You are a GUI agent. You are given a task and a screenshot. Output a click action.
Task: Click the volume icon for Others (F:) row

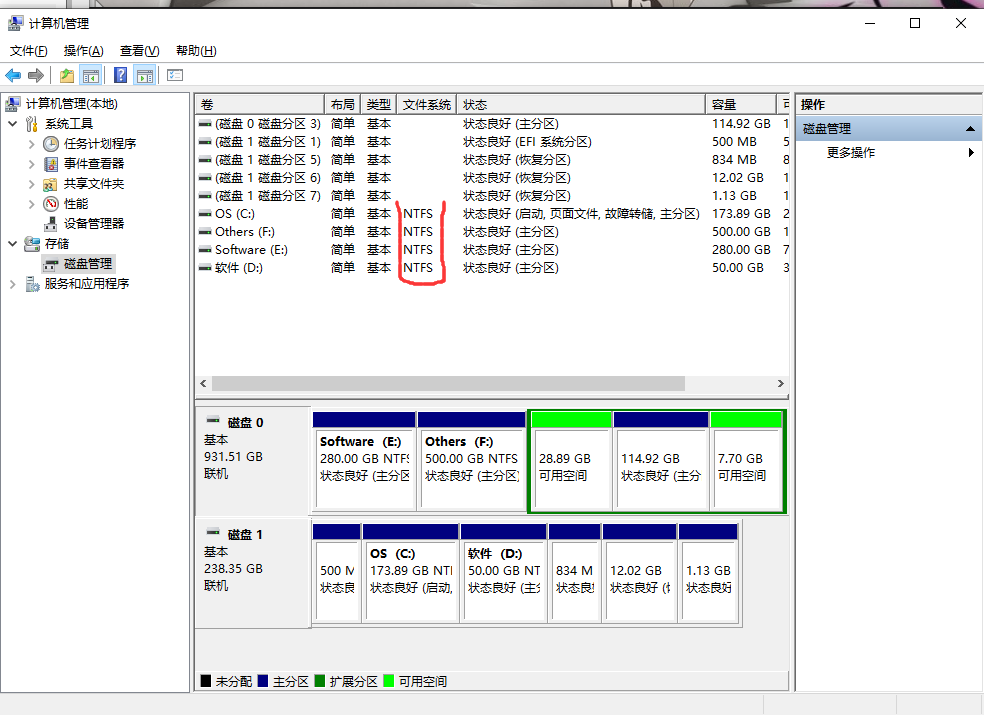(205, 232)
